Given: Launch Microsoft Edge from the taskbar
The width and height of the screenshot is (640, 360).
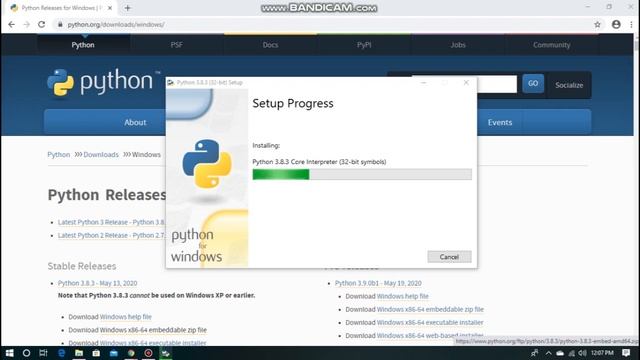Looking at the screenshot, I should [x=61, y=353].
